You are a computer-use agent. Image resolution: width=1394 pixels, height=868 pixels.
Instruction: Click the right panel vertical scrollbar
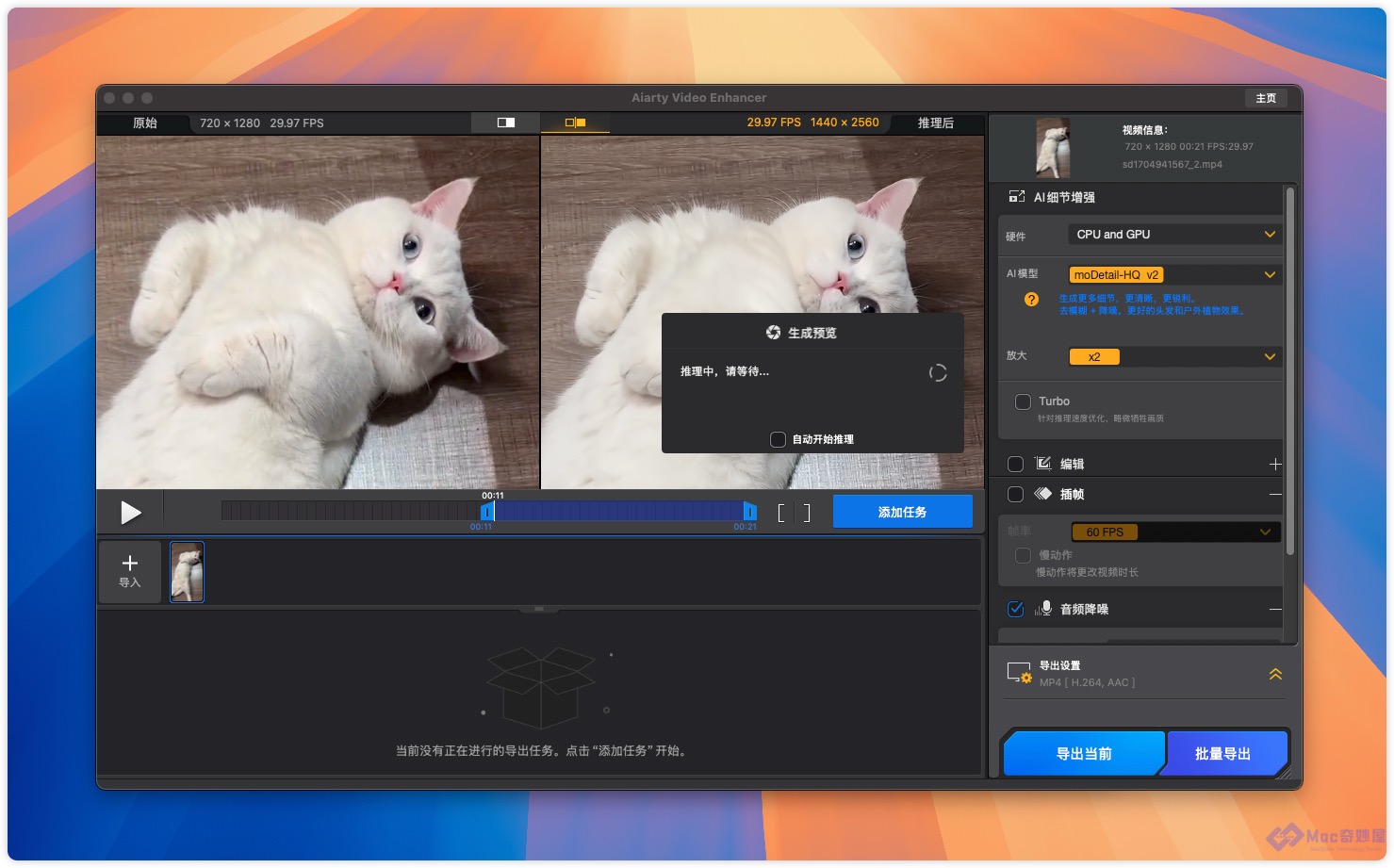[x=1290, y=372]
